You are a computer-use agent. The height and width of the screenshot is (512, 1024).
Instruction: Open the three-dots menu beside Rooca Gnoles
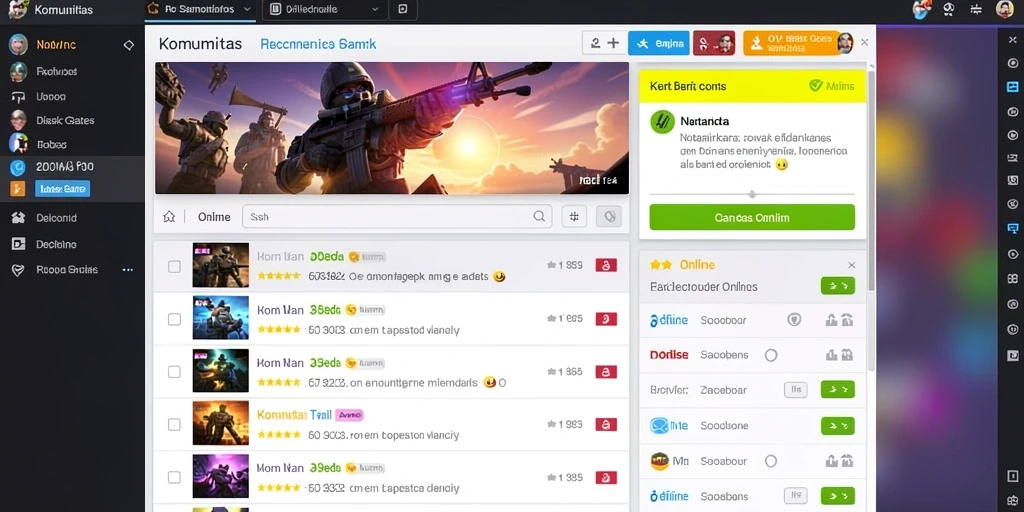[x=127, y=270]
